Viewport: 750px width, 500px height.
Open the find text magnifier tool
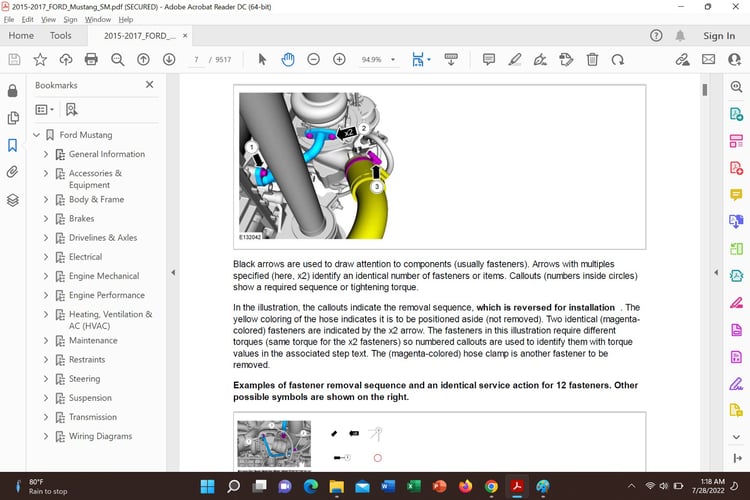point(117,59)
